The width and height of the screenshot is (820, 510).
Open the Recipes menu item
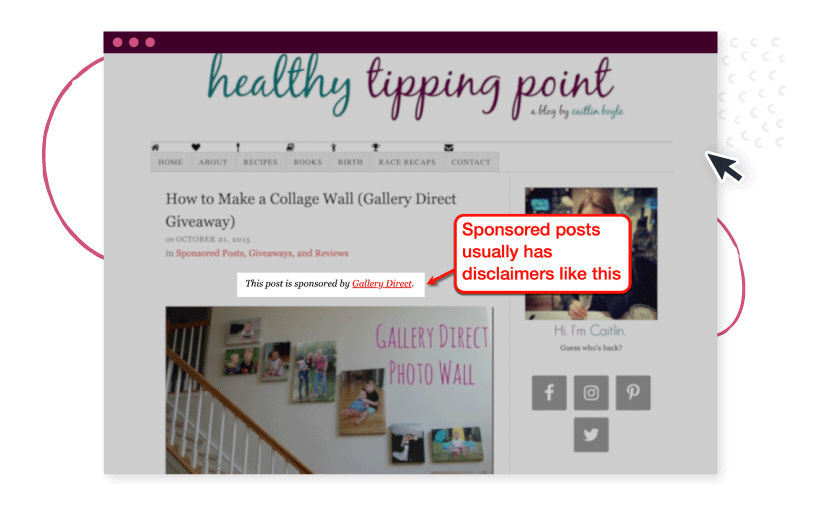coord(260,162)
